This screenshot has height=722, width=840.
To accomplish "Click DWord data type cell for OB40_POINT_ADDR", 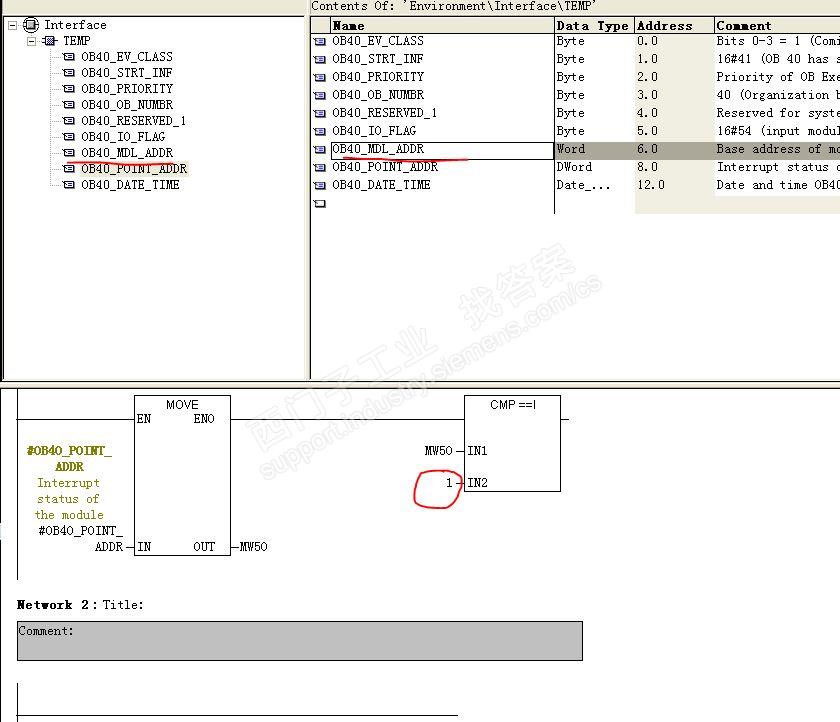I will 595,167.
